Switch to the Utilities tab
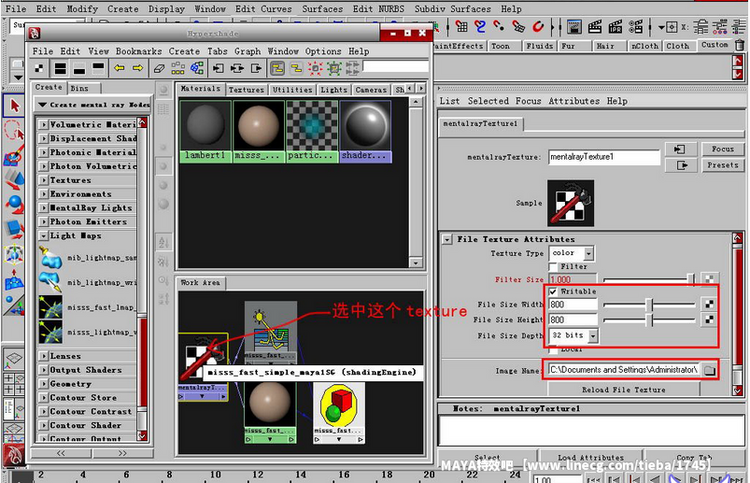 pos(292,89)
